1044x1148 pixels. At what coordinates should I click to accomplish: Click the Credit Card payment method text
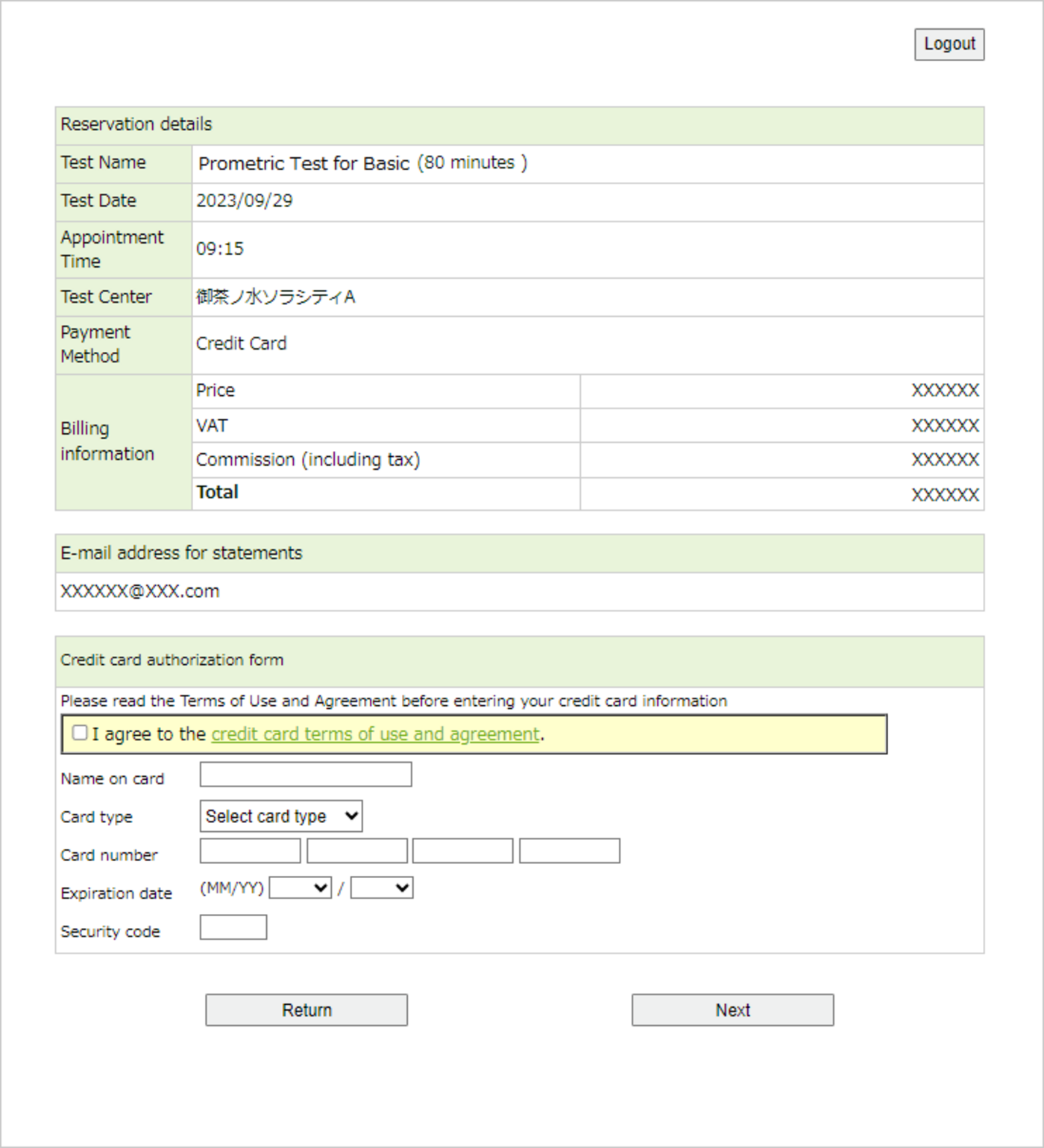[241, 344]
